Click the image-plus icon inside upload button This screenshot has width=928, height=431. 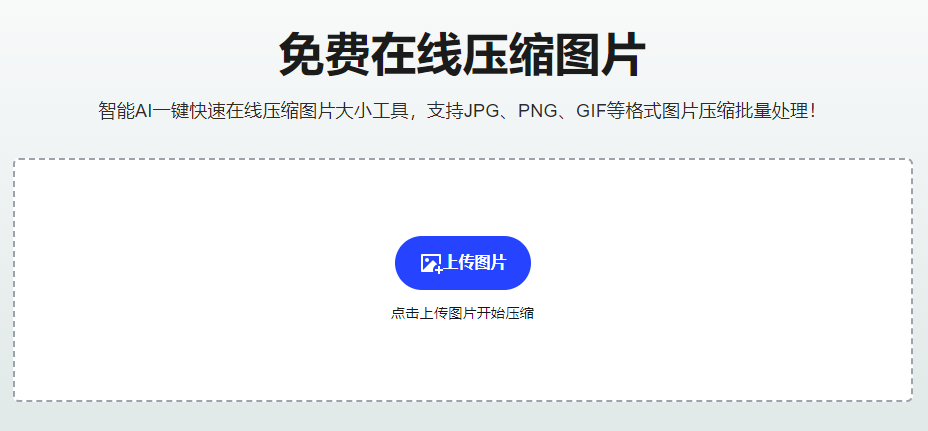[x=431, y=263]
